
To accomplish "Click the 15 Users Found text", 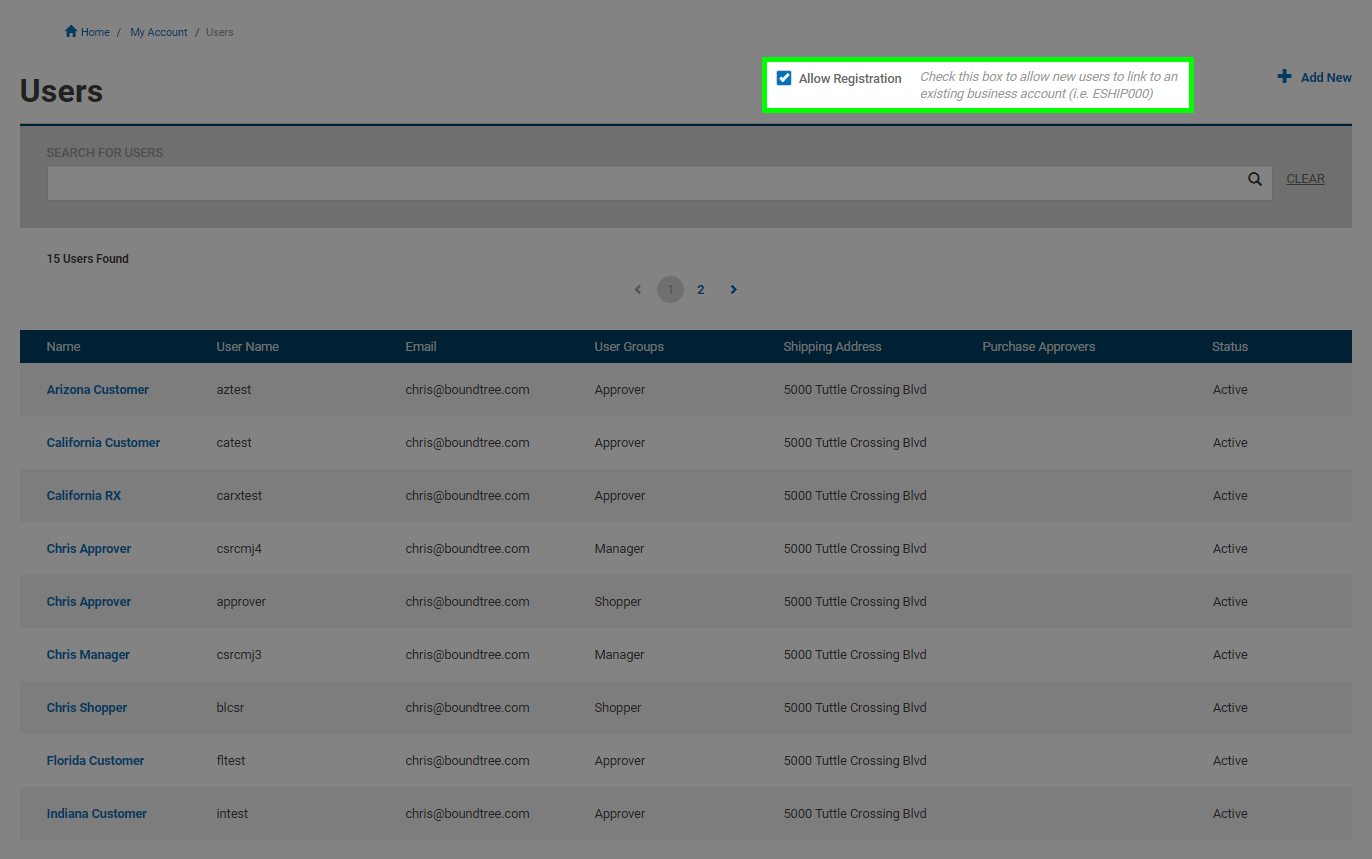I will 88,259.
